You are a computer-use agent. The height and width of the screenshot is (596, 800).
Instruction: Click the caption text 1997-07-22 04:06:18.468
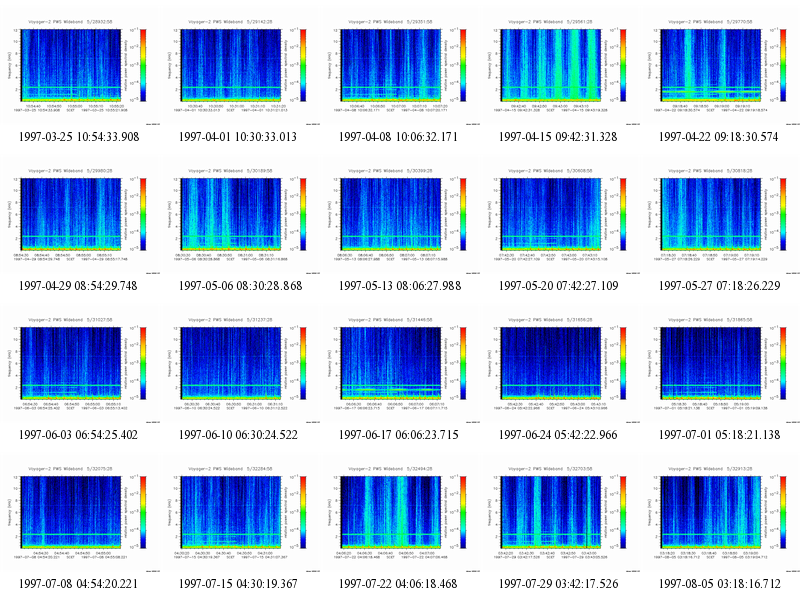tap(398, 584)
